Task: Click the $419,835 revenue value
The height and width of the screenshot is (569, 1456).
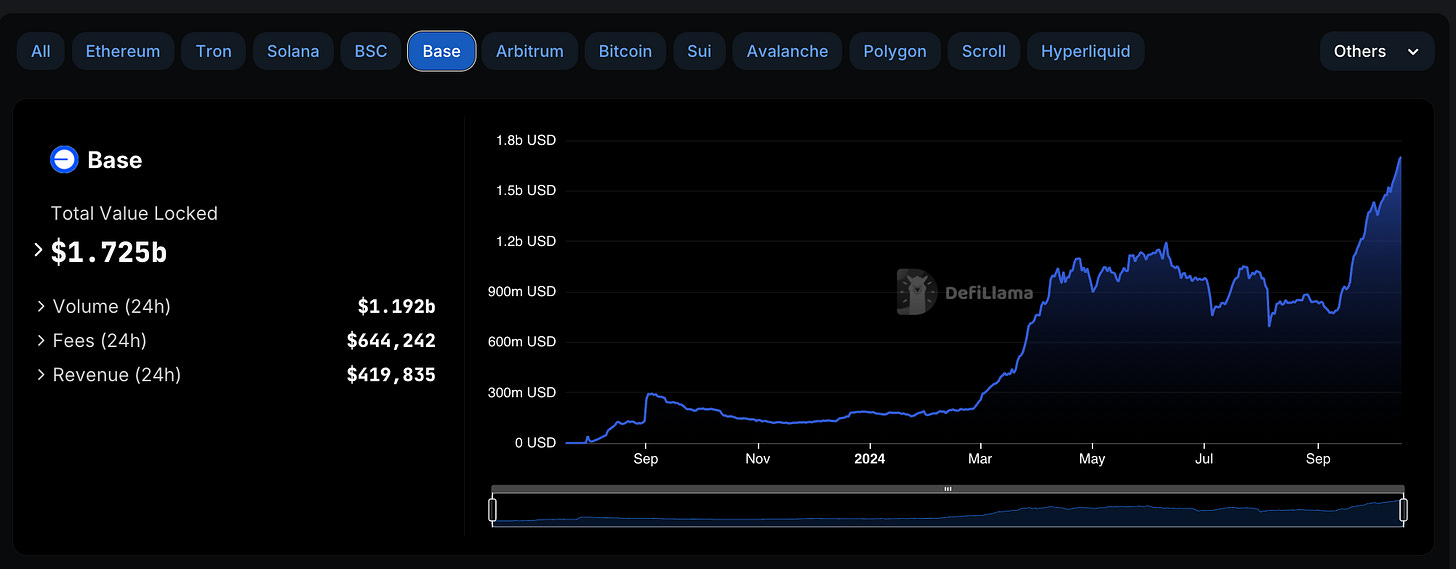Action: coord(391,374)
